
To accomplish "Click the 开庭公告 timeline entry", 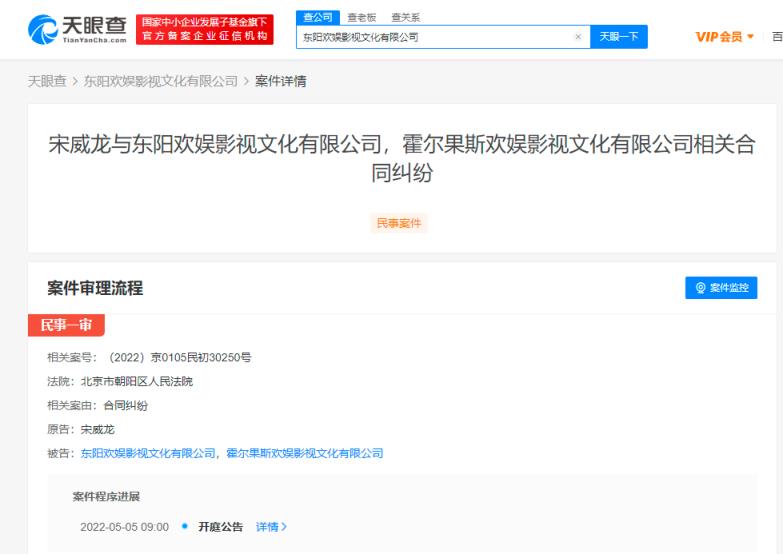I will (220, 527).
